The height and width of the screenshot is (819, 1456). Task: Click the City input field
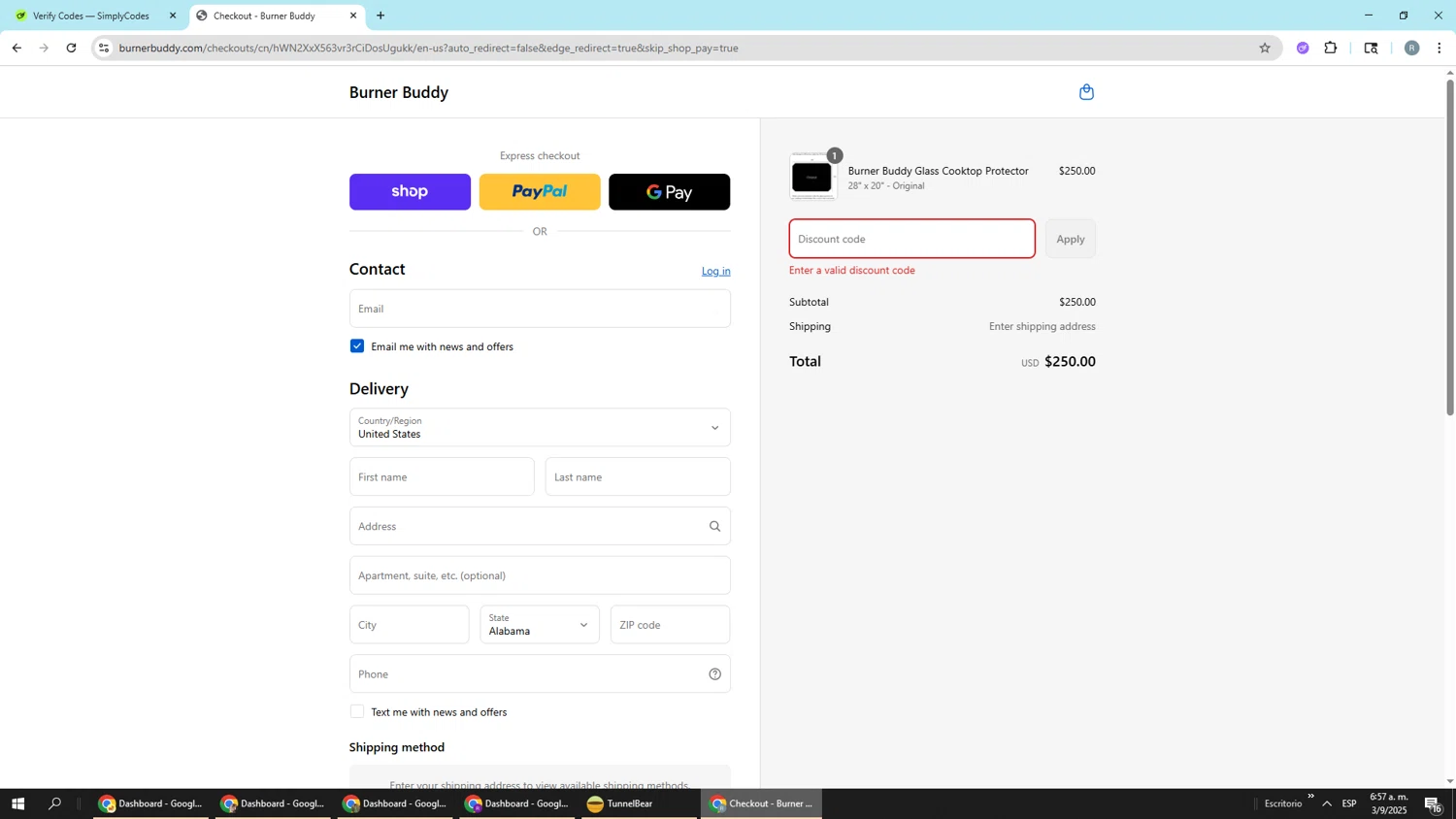pos(409,625)
